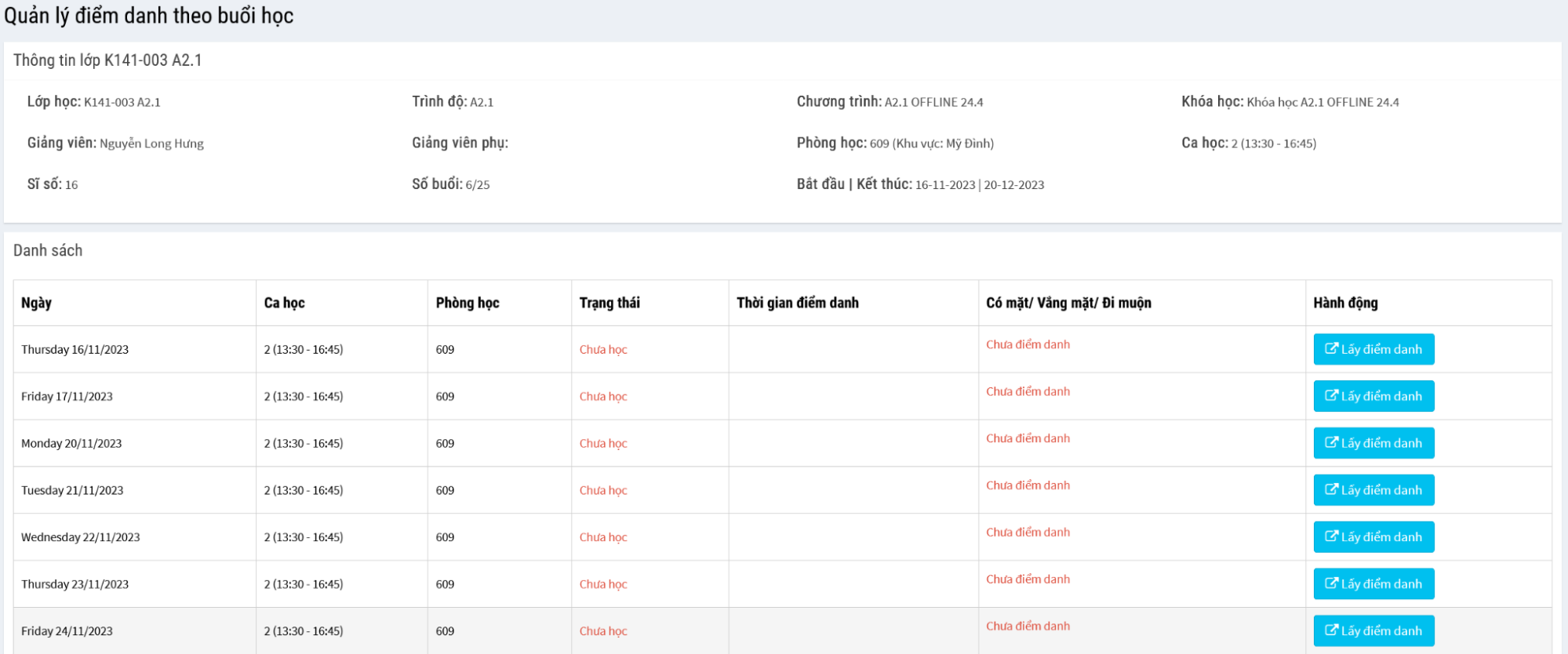This screenshot has width=1568, height=654.
Task: Click Chưa học status for Thursday 16/11/2023
Action: click(x=603, y=350)
